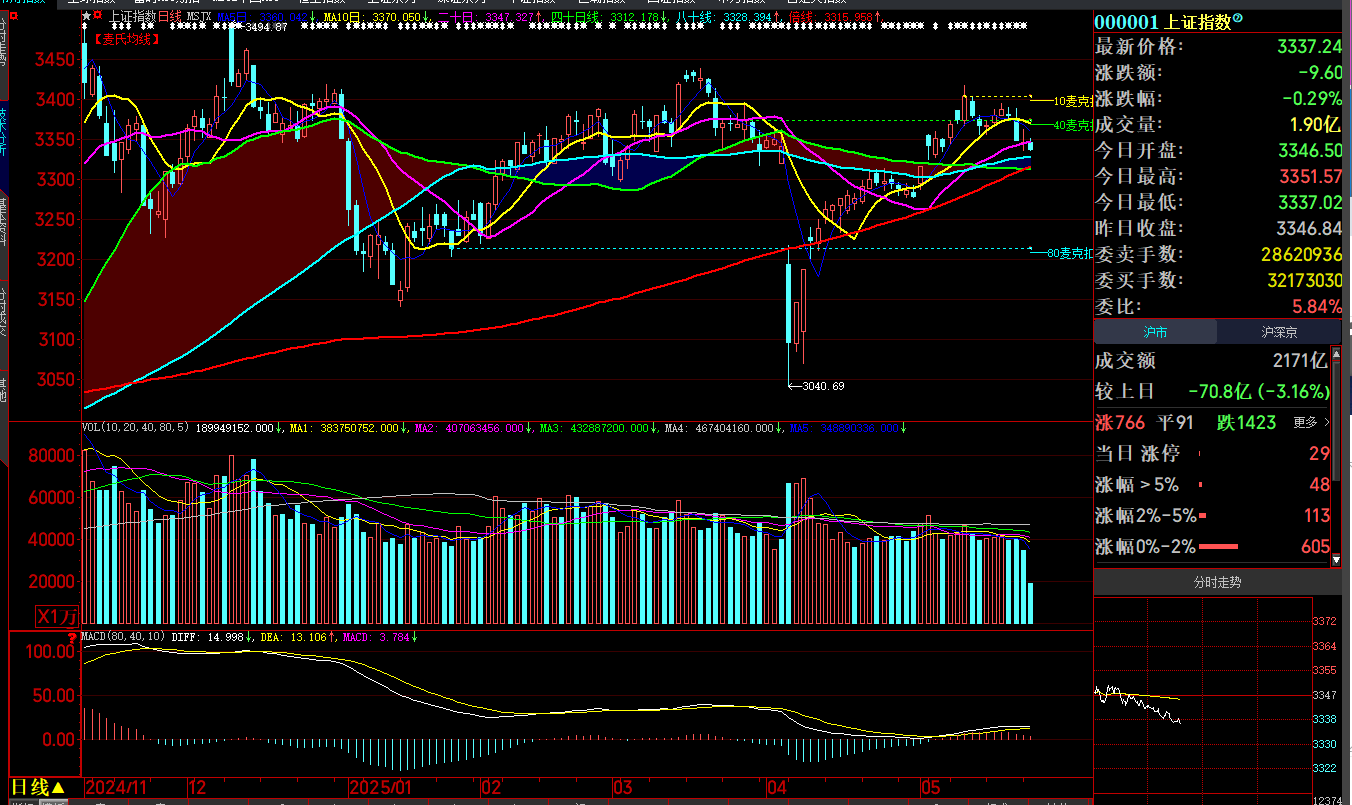Click the 000001 上证指数 title

[1162, 22]
